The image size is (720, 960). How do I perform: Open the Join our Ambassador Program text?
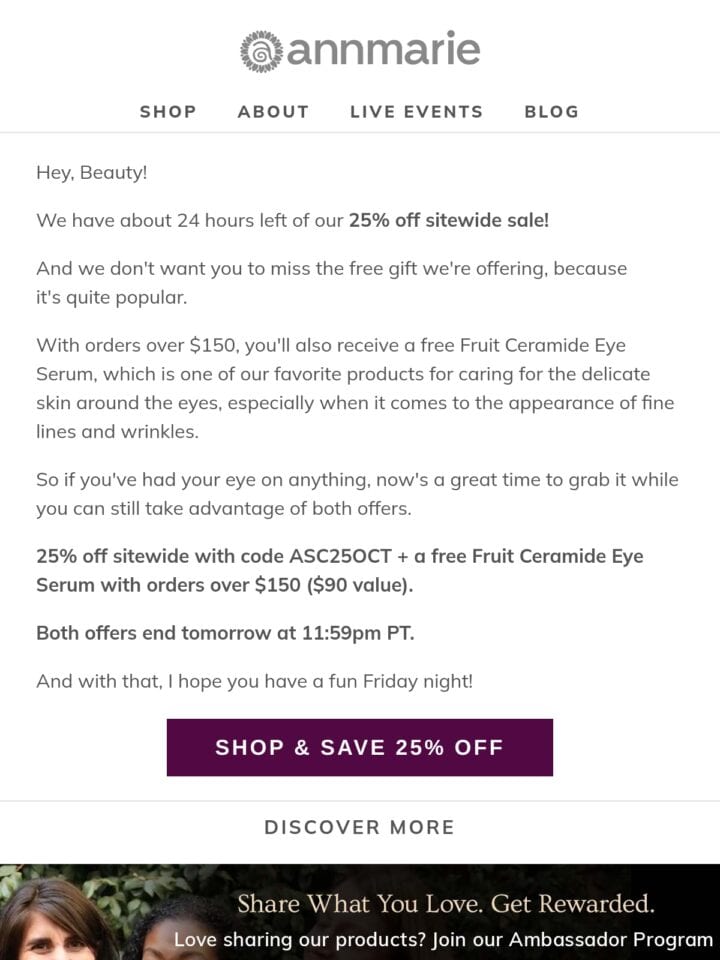pos(572,939)
